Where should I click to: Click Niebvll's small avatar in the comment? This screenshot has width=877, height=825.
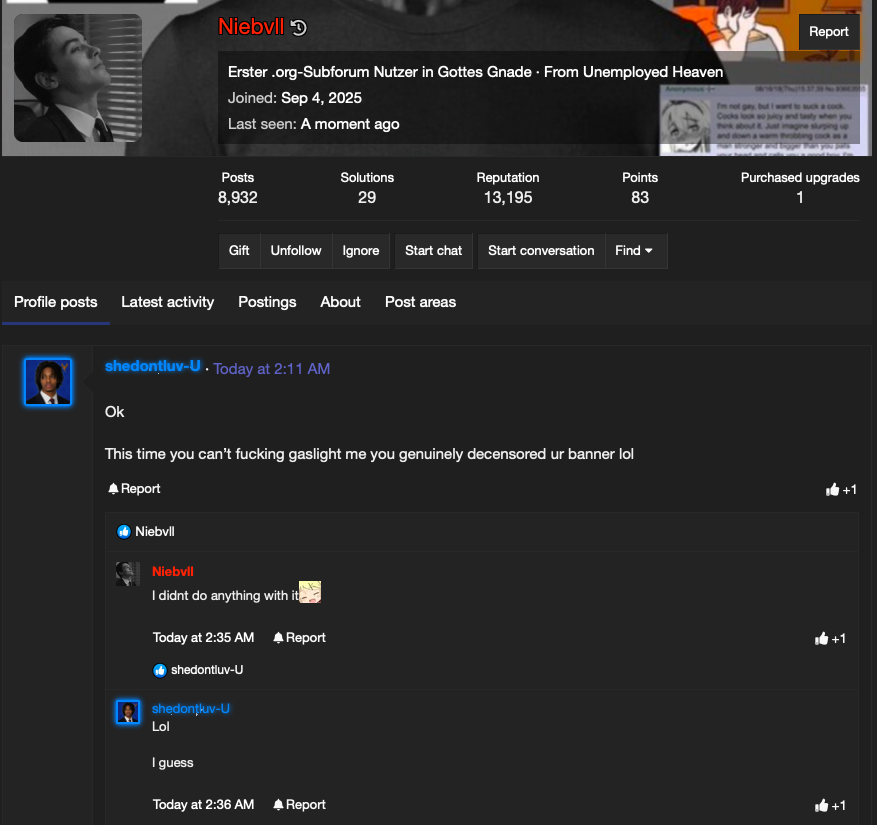128,574
